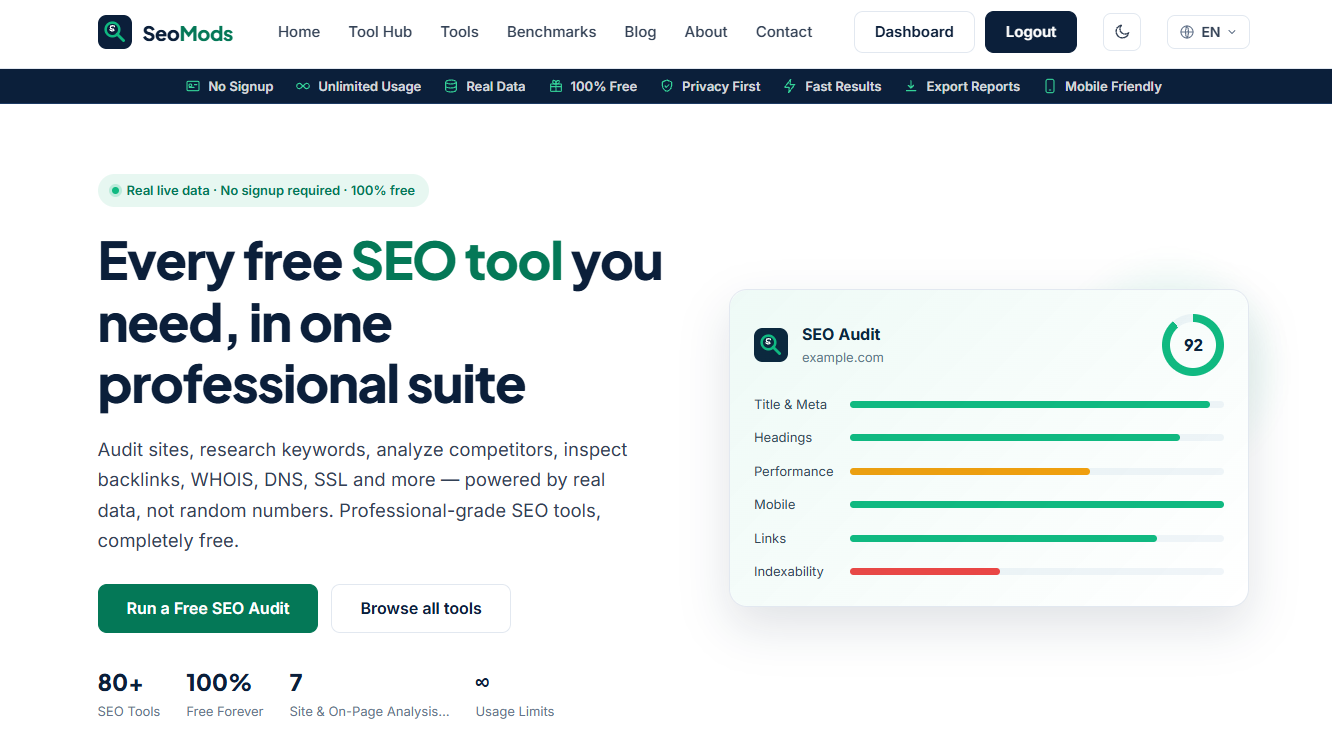Click the 'Mobile Friendly' banner text

coord(1113,86)
